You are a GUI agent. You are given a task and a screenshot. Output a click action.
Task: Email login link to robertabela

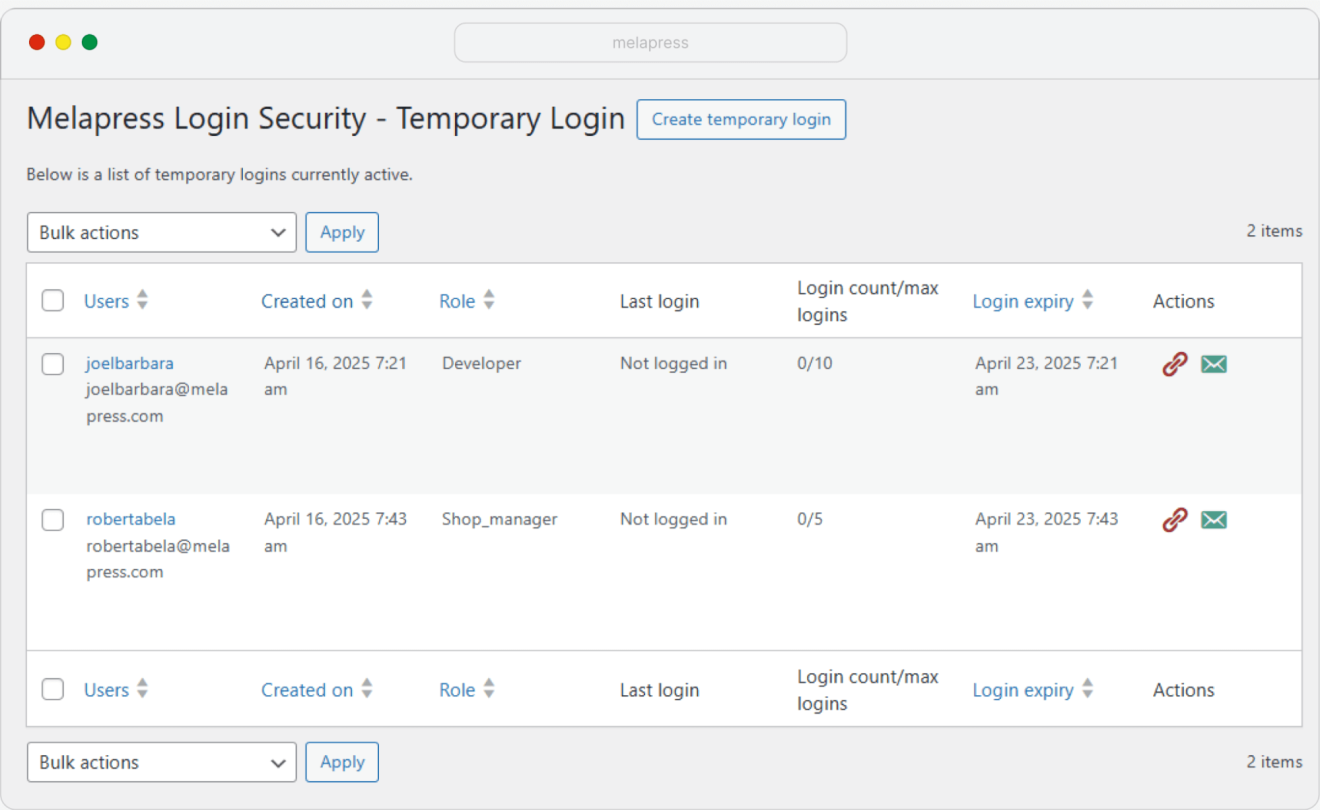pos(1214,520)
